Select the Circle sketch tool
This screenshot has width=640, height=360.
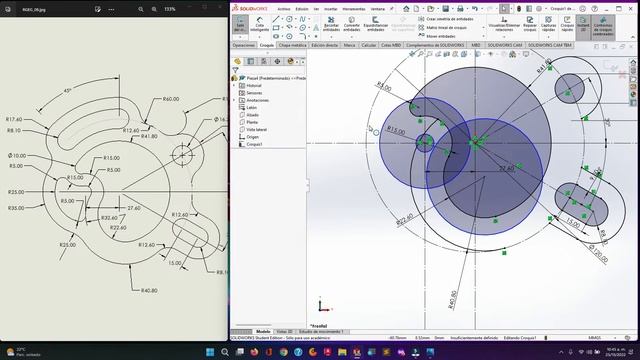[289, 19]
